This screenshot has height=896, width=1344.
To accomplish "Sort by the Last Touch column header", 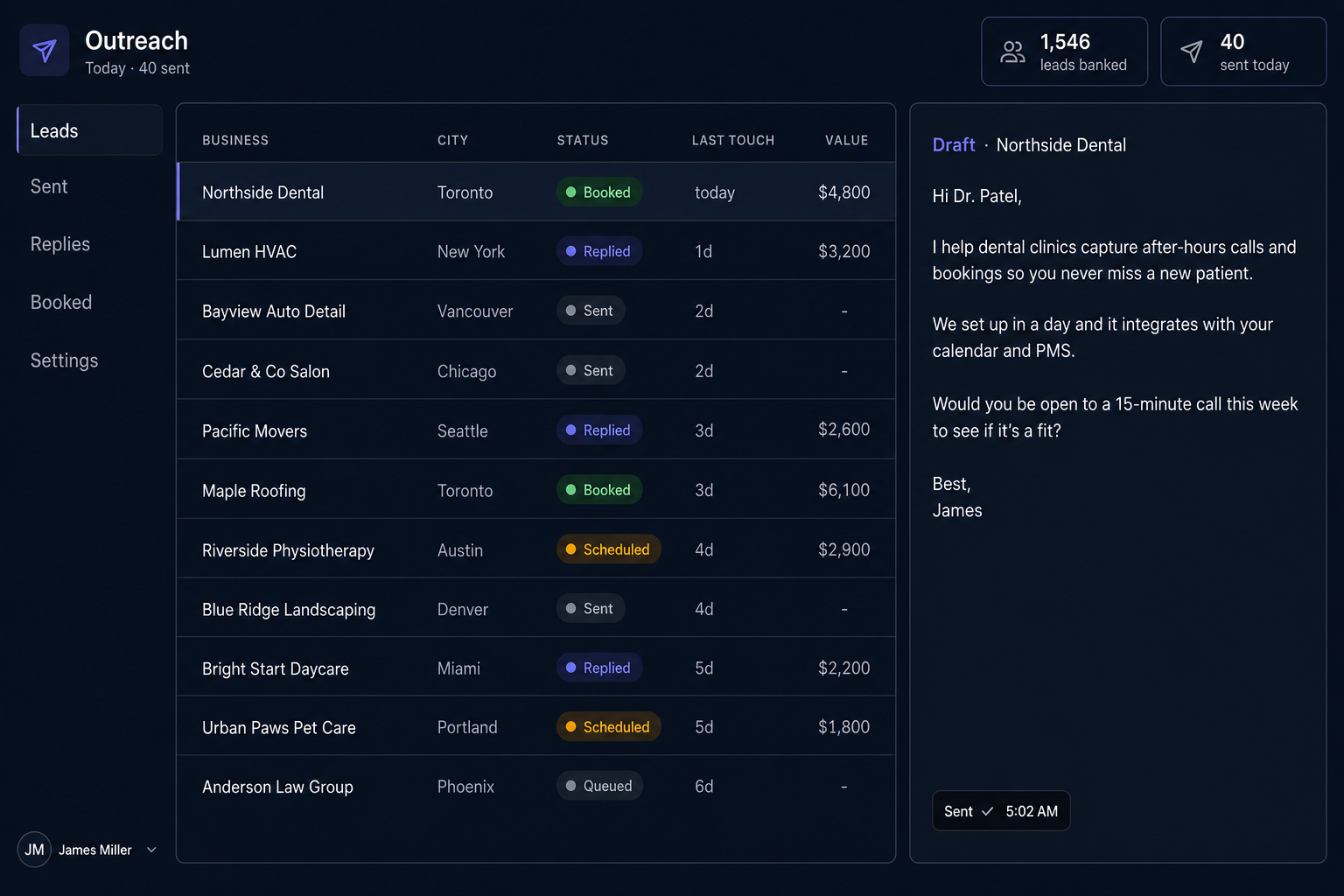I will tap(733, 140).
